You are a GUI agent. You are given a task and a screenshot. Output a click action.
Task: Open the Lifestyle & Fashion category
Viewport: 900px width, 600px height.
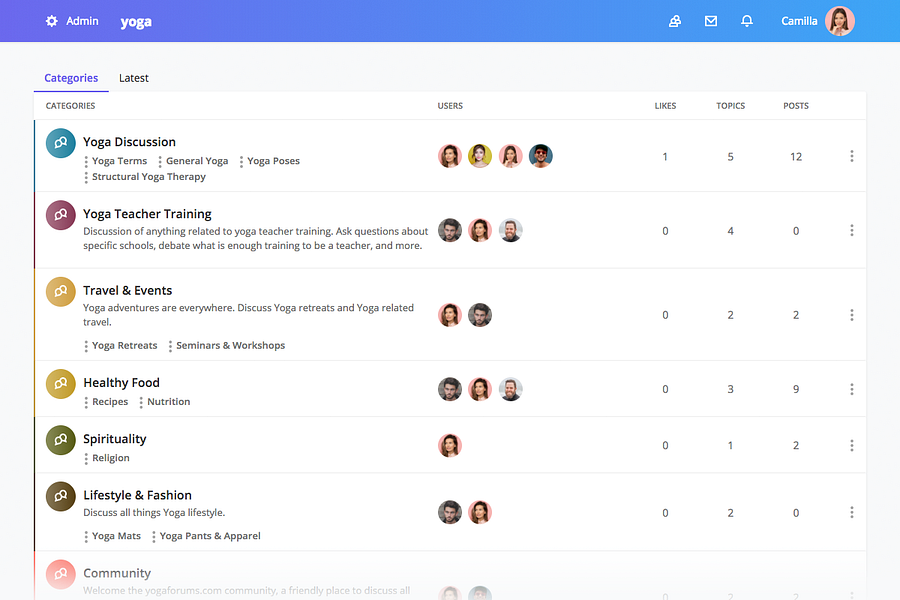(x=137, y=495)
